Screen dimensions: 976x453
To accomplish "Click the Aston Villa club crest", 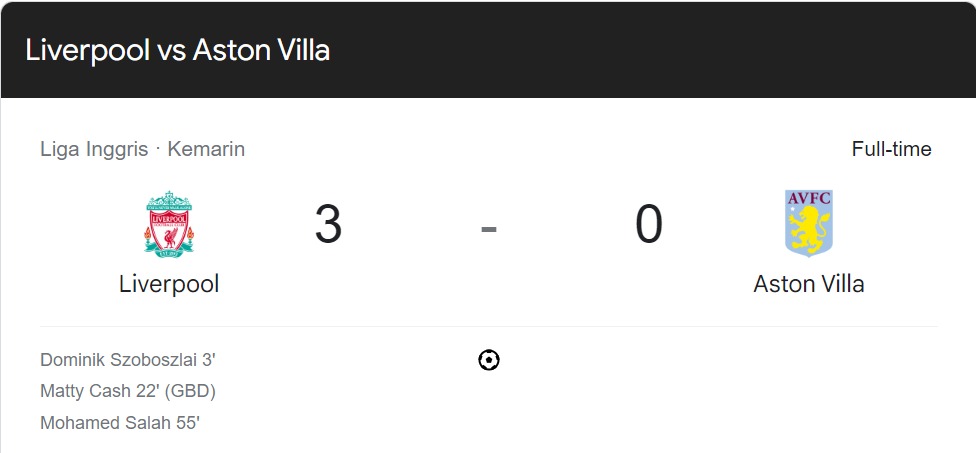I will 809,223.
